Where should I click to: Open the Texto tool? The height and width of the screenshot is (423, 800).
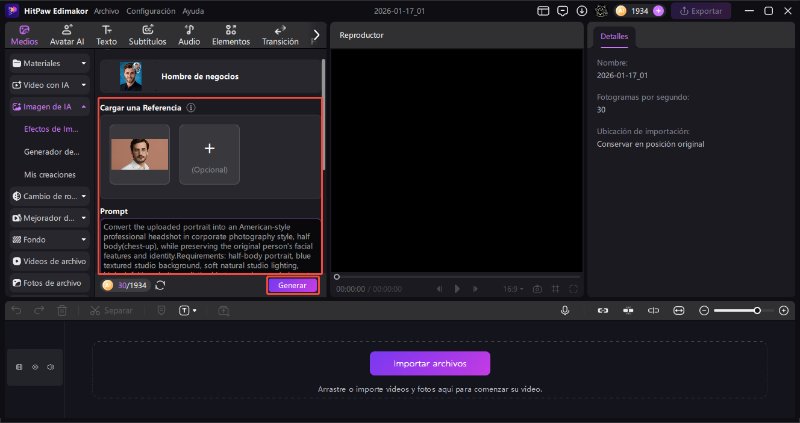(x=106, y=35)
